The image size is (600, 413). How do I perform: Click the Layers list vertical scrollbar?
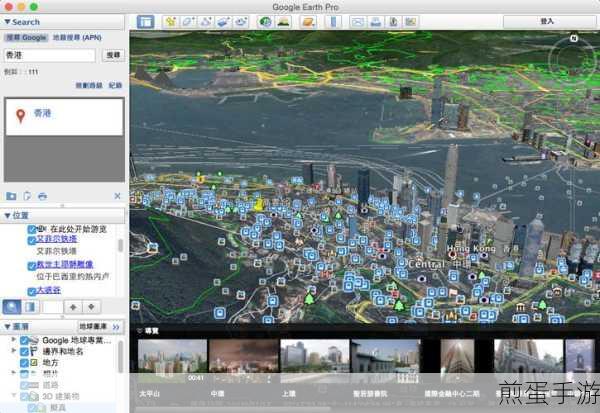120,356
